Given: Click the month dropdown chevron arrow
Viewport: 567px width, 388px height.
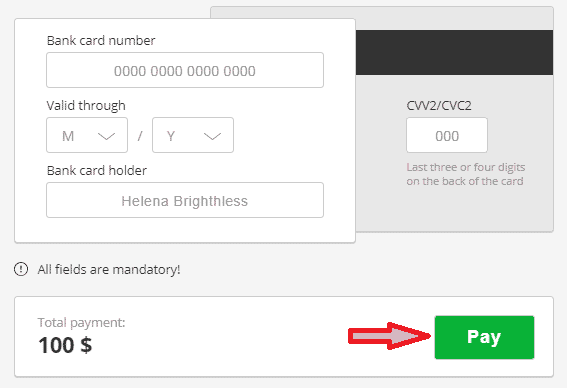Looking at the screenshot, I should pyautogui.click(x=106, y=136).
